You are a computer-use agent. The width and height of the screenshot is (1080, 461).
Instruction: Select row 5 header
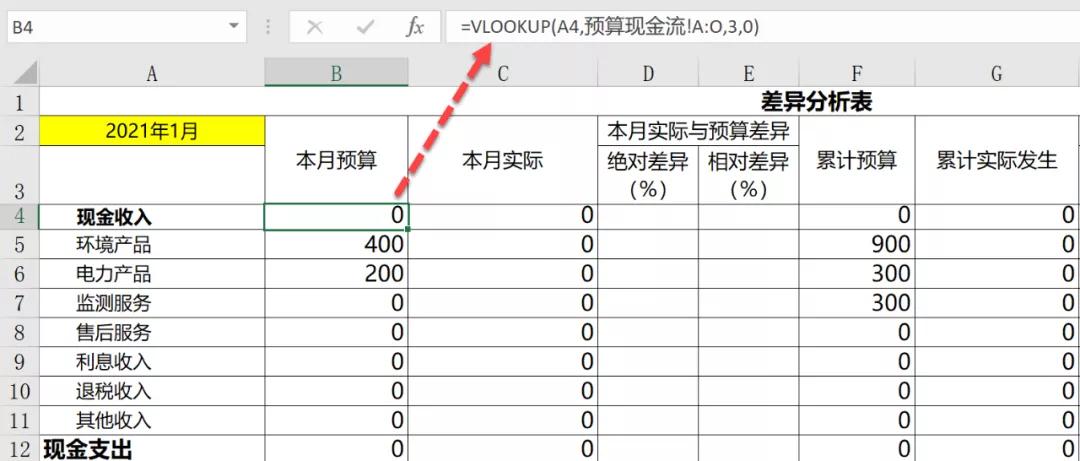click(x=19, y=245)
